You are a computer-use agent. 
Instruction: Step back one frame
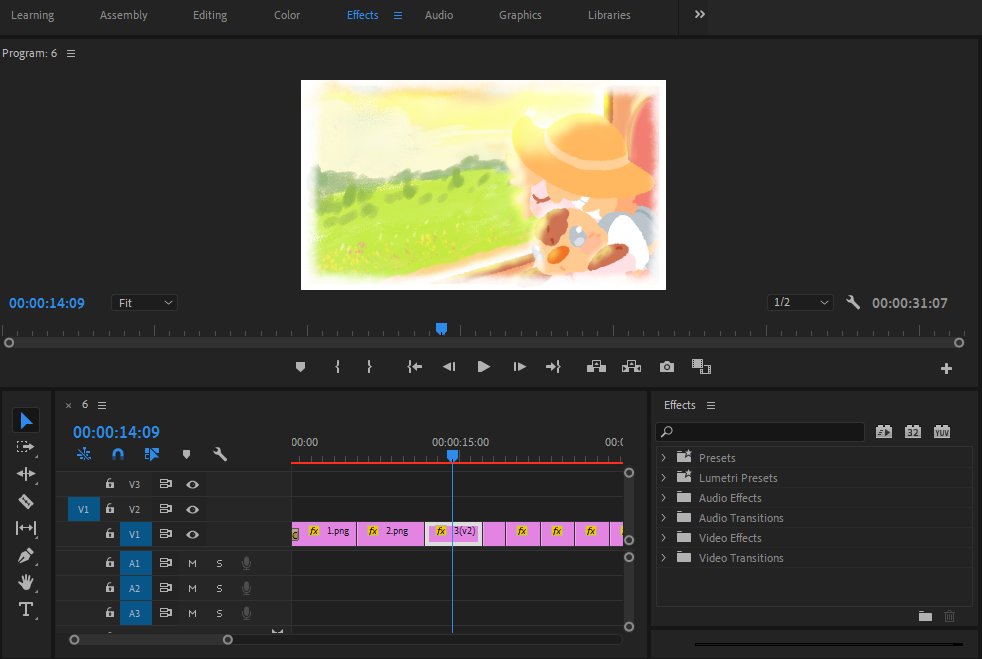point(449,366)
